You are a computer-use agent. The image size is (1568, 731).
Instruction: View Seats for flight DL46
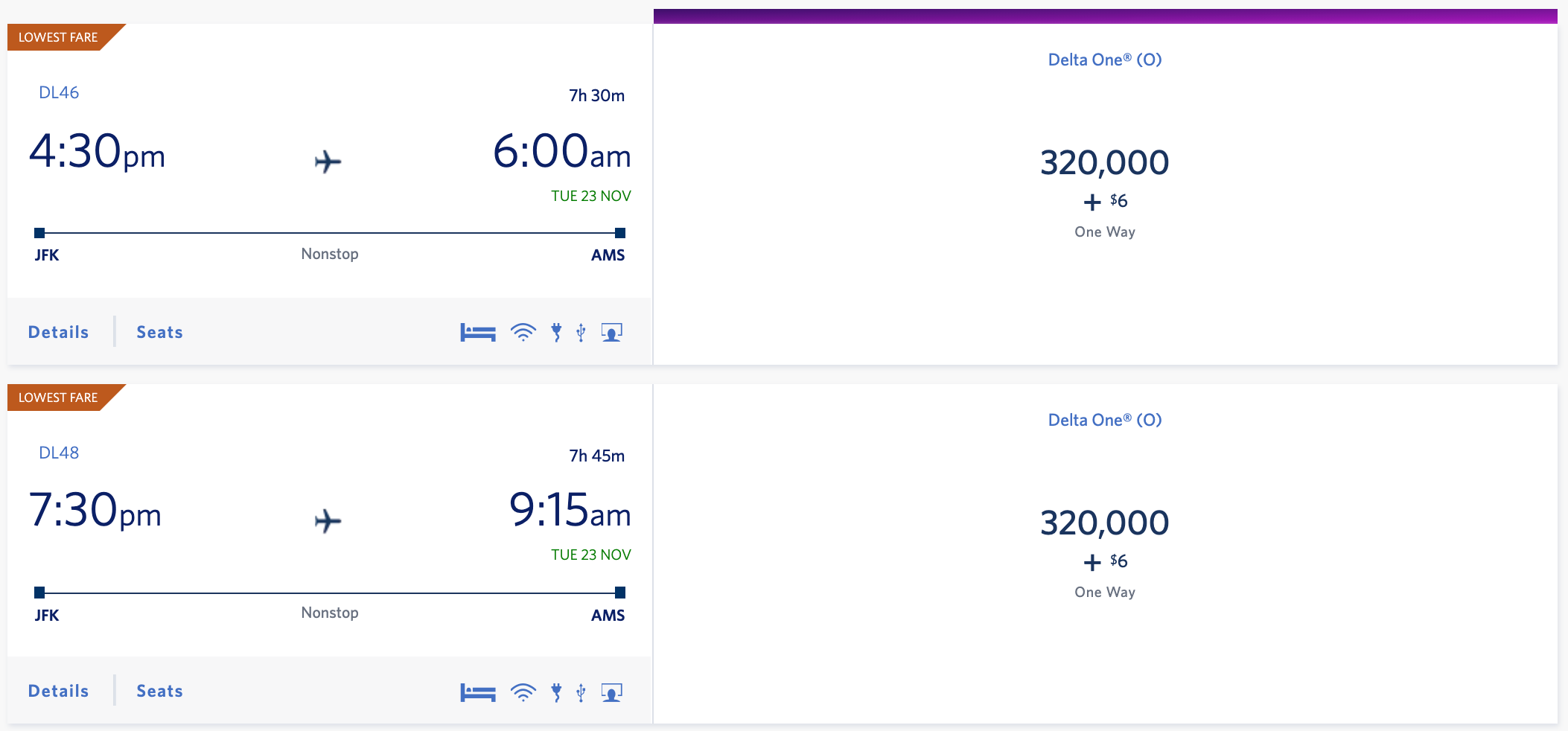click(x=159, y=332)
